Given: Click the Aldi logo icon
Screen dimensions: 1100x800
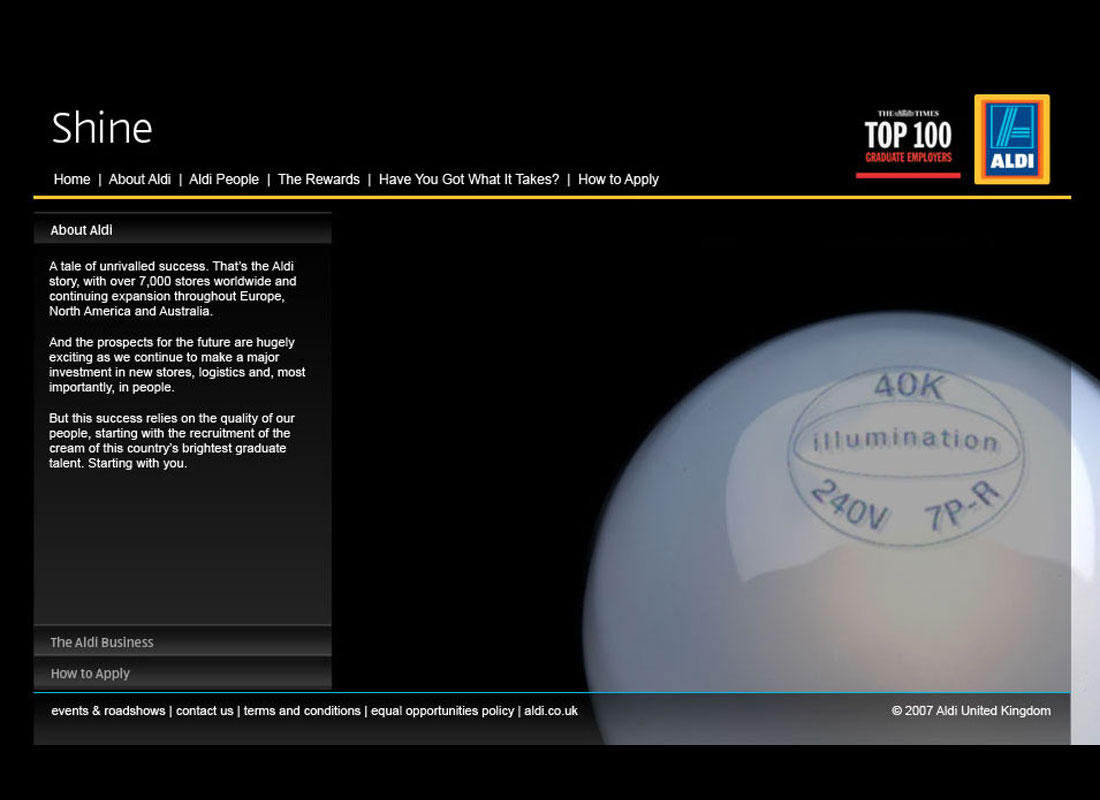Looking at the screenshot, I should coord(1012,139).
